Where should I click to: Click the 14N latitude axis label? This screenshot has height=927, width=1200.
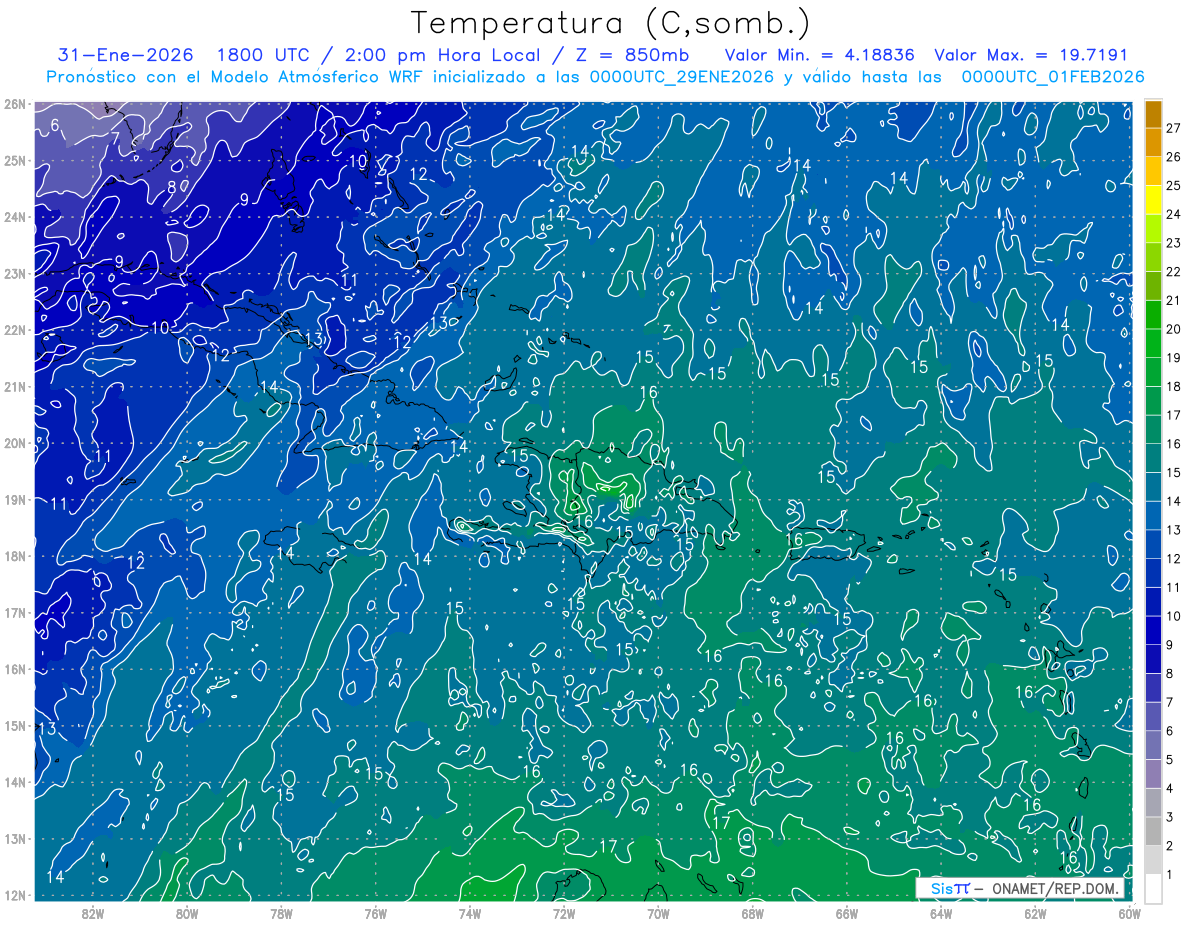tap(15, 782)
